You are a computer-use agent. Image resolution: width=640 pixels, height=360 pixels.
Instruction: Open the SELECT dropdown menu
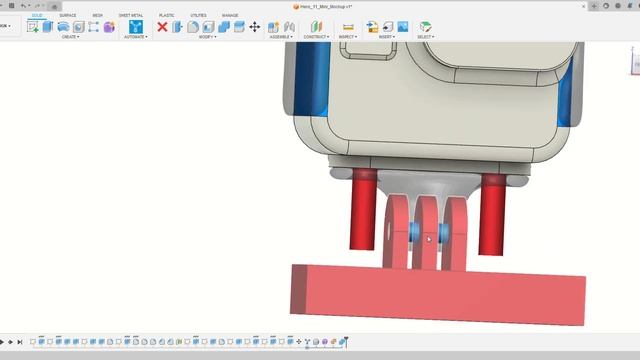tap(425, 37)
